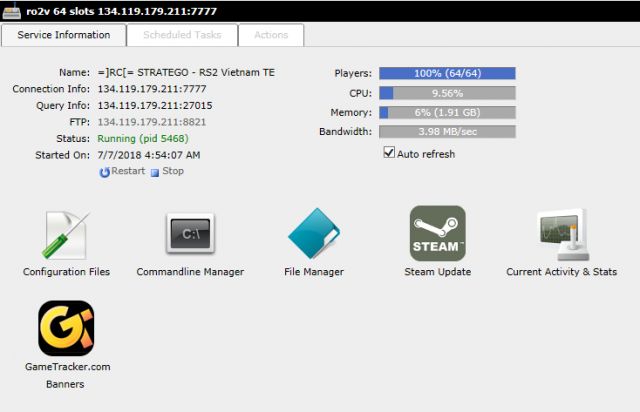Click the Stop square icon
The height and width of the screenshot is (412, 640).
point(155,172)
